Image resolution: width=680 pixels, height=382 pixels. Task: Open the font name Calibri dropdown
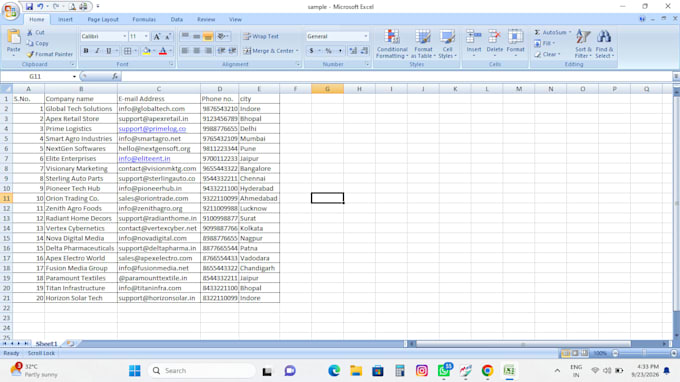[124, 36]
